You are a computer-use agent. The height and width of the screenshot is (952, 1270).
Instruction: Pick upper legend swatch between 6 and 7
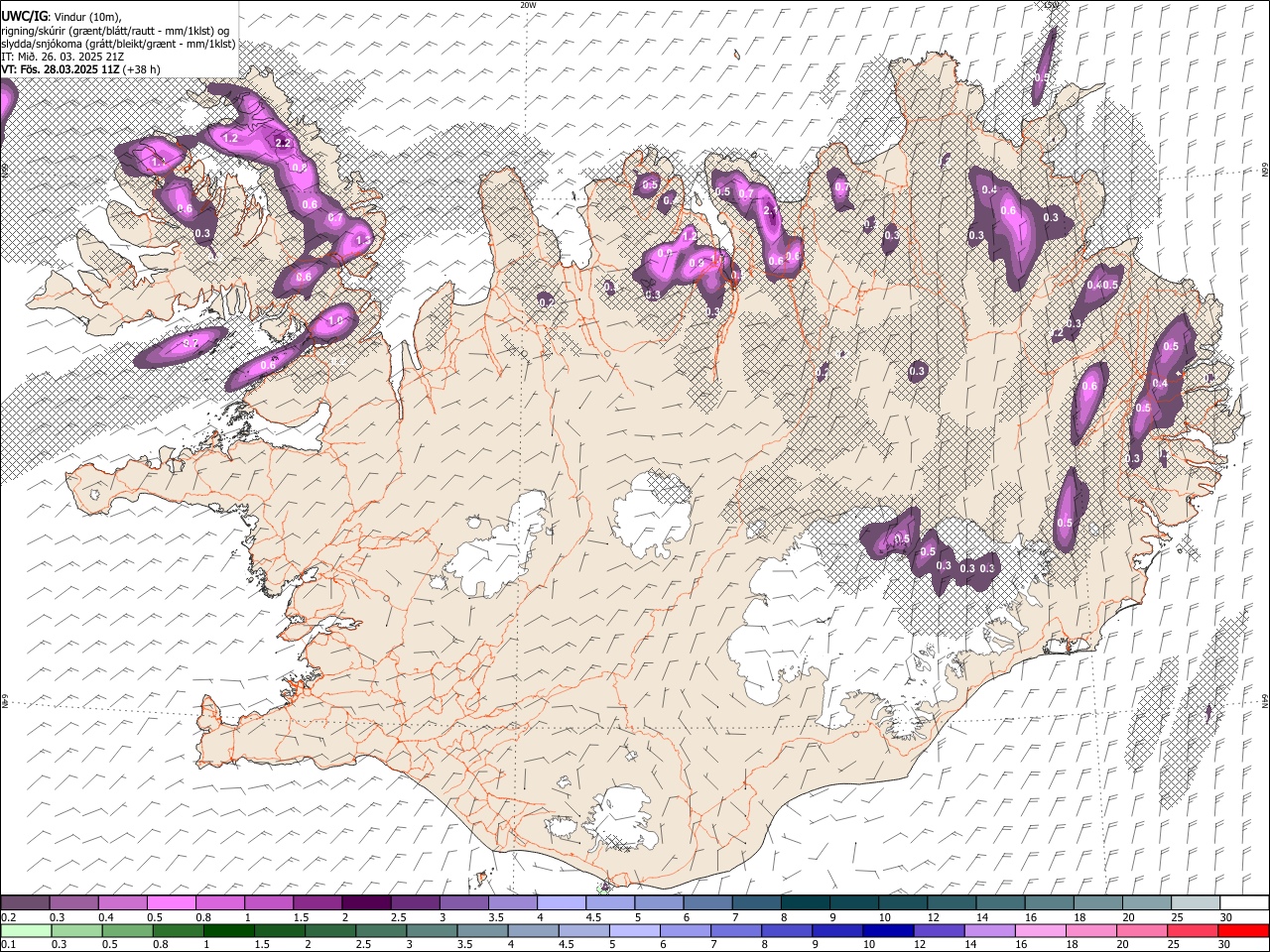(707, 902)
